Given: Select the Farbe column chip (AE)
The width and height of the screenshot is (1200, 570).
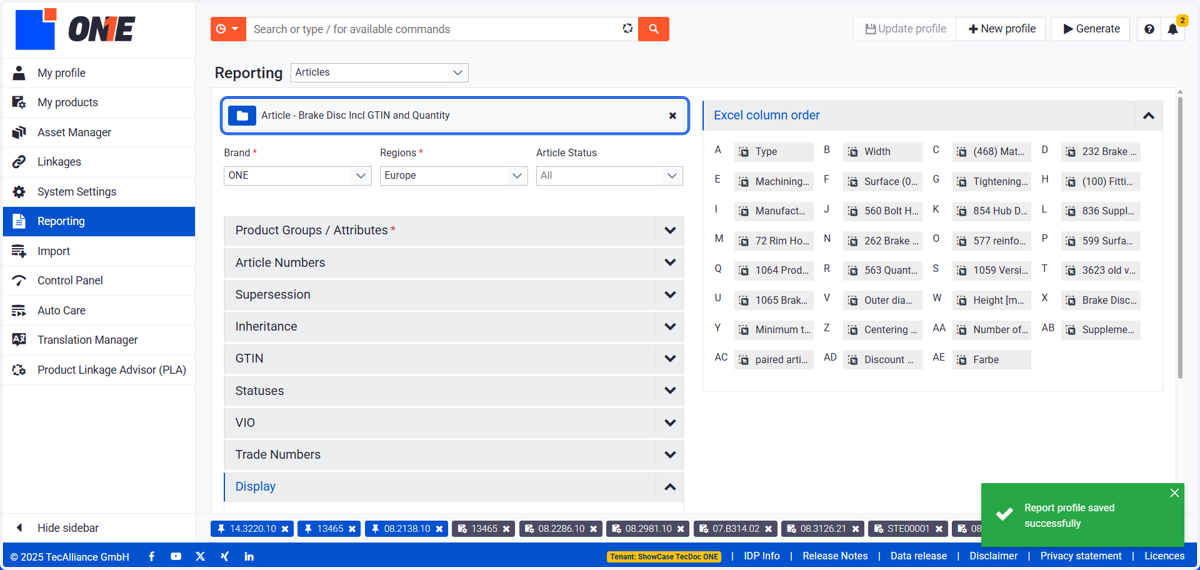Looking at the screenshot, I should [x=991, y=360].
